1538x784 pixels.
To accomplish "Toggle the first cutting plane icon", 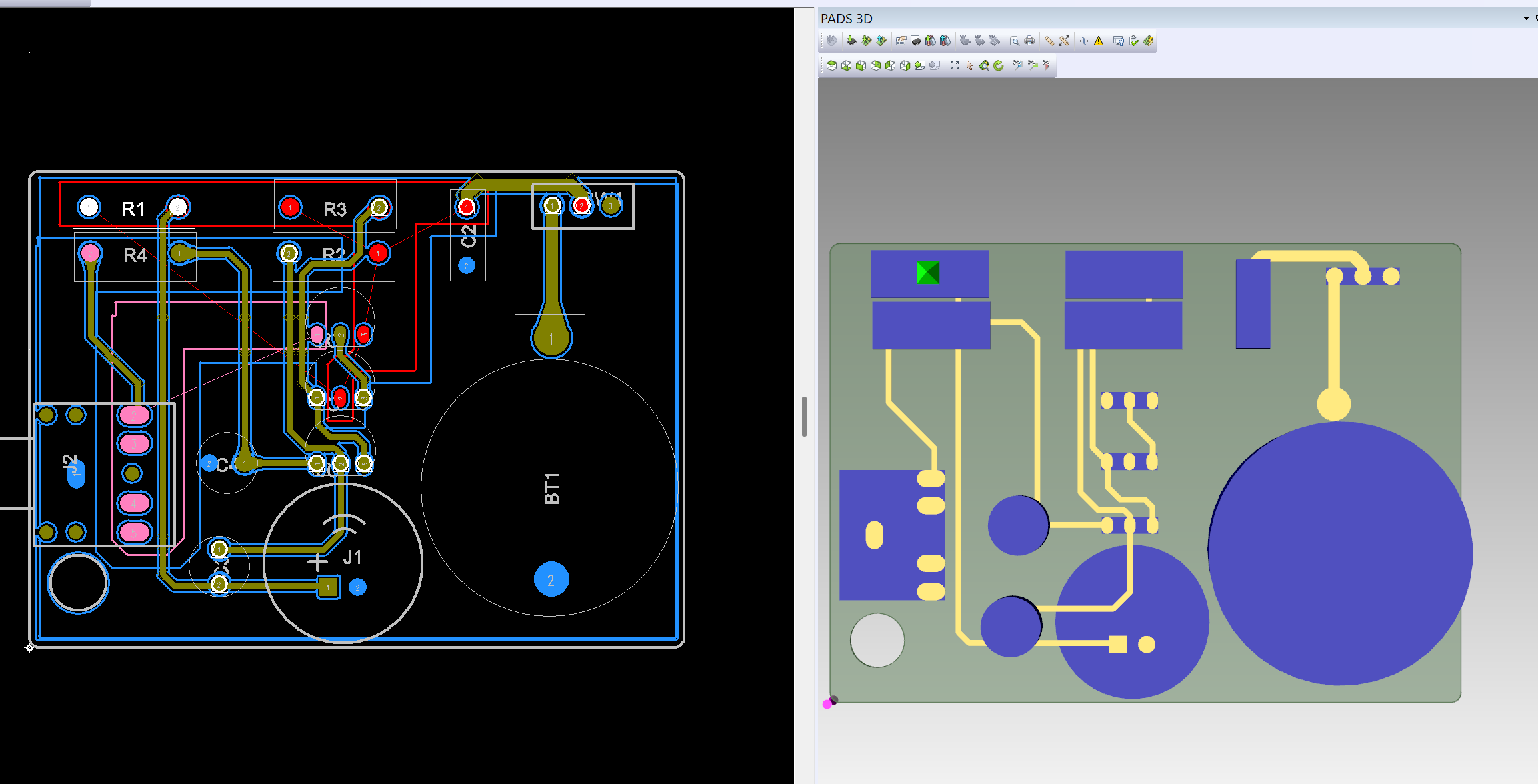I will (1017, 65).
